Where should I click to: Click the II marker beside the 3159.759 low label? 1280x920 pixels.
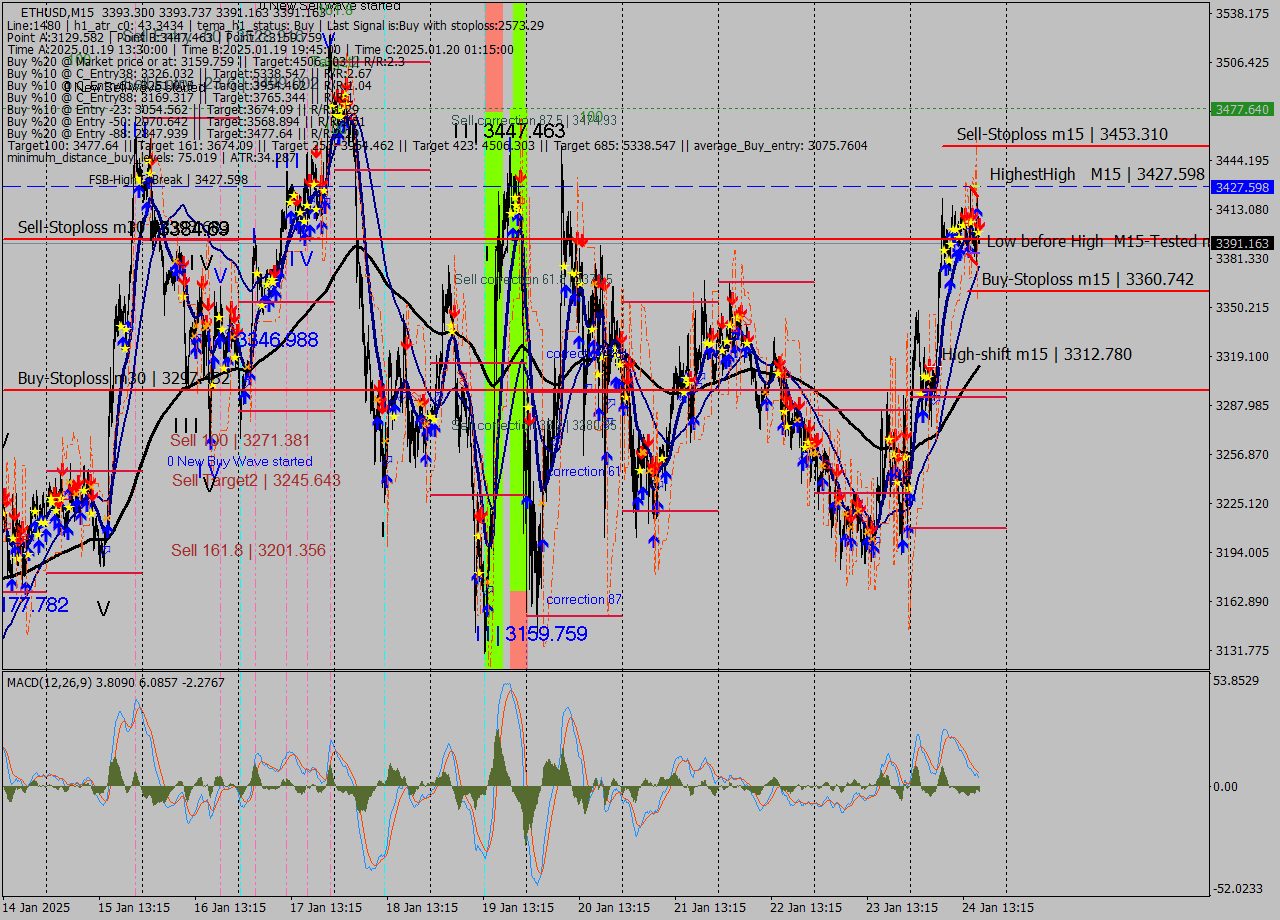(487, 633)
